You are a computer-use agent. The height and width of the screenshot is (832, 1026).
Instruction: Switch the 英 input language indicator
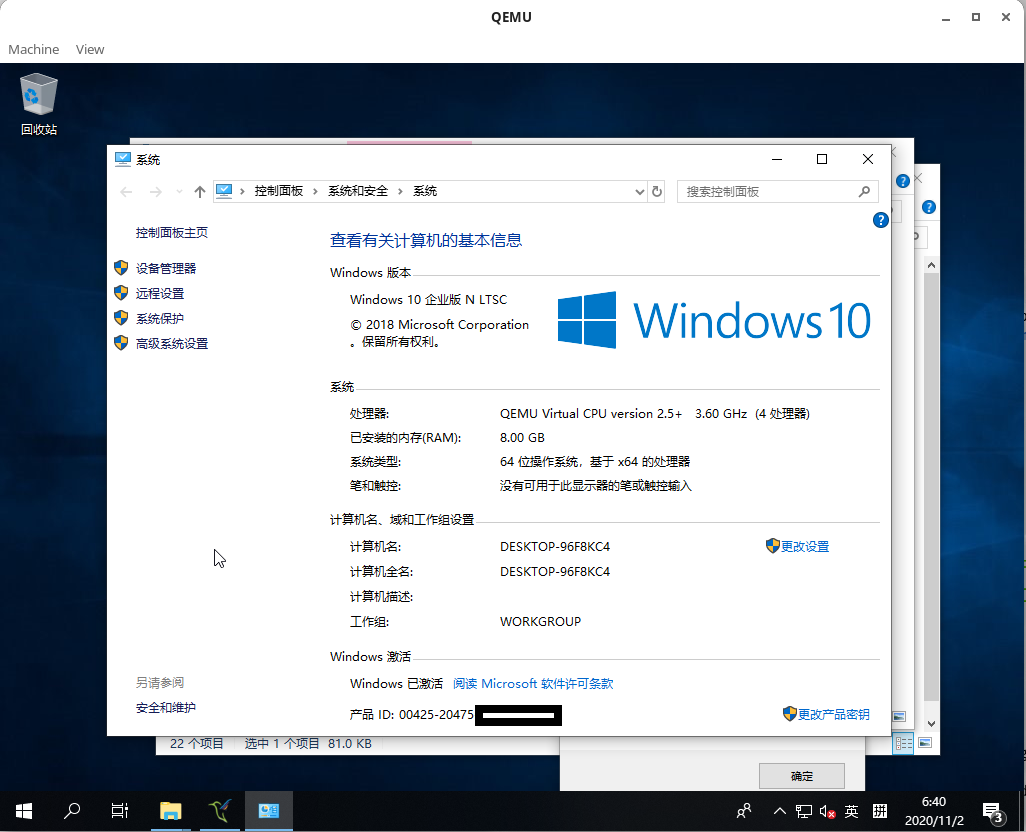coord(851,812)
